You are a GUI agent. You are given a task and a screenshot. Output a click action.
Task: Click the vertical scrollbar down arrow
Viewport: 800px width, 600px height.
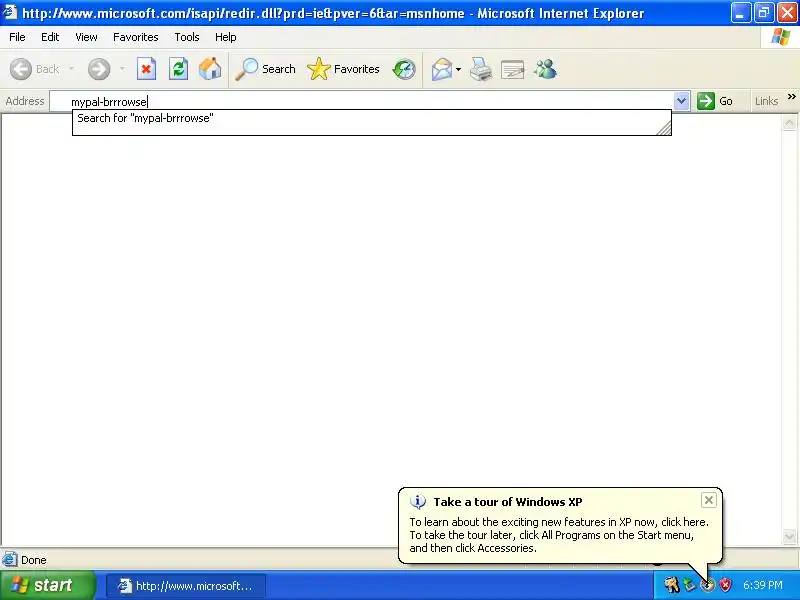pyautogui.click(x=789, y=536)
